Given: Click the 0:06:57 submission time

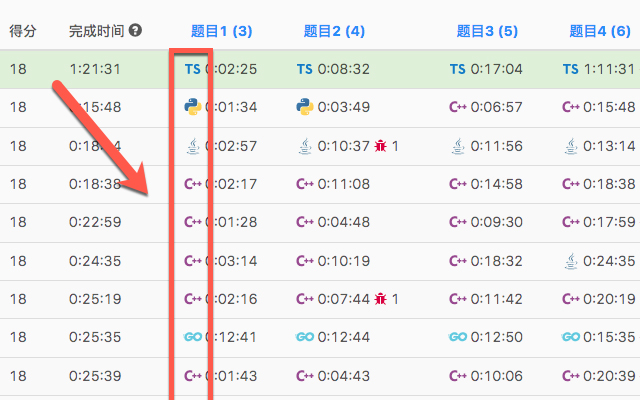Looking at the screenshot, I should coord(496,107).
